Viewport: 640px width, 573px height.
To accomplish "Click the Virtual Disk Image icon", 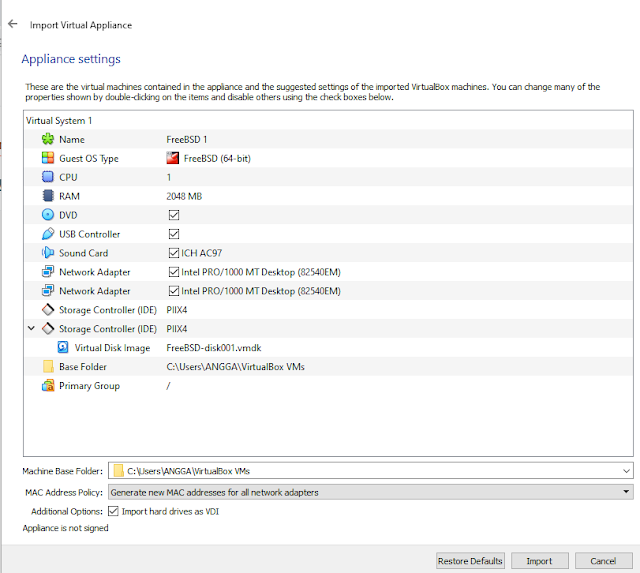I will pyautogui.click(x=63, y=347).
